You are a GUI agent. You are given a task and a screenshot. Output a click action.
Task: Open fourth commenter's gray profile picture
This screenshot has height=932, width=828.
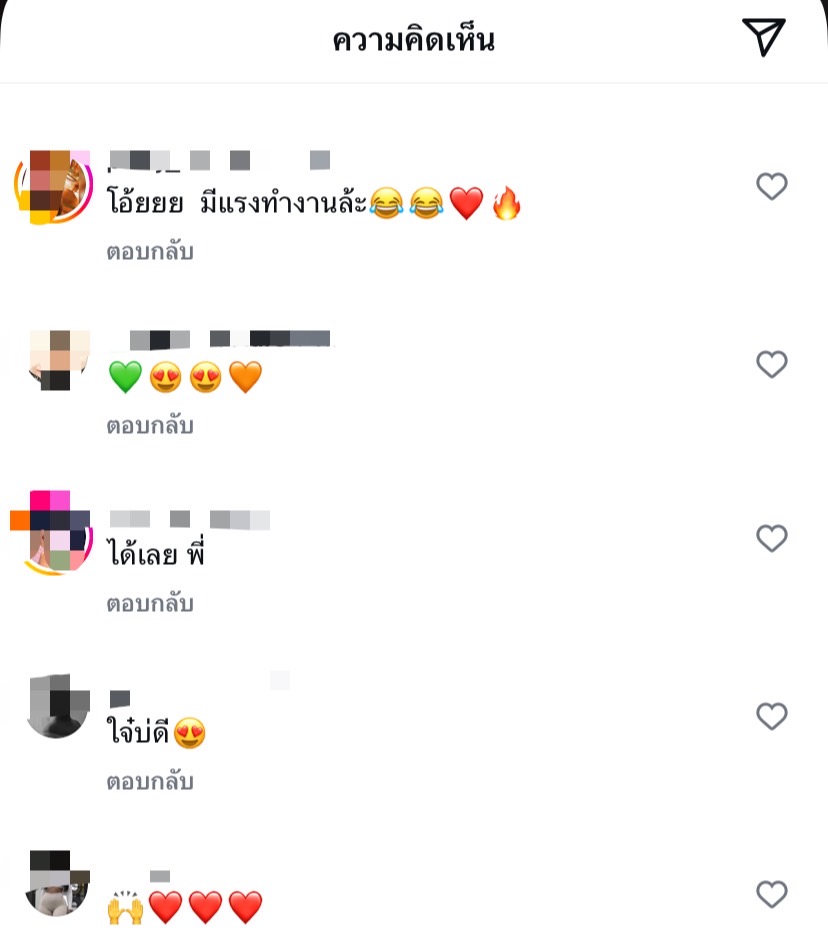pos(58,706)
